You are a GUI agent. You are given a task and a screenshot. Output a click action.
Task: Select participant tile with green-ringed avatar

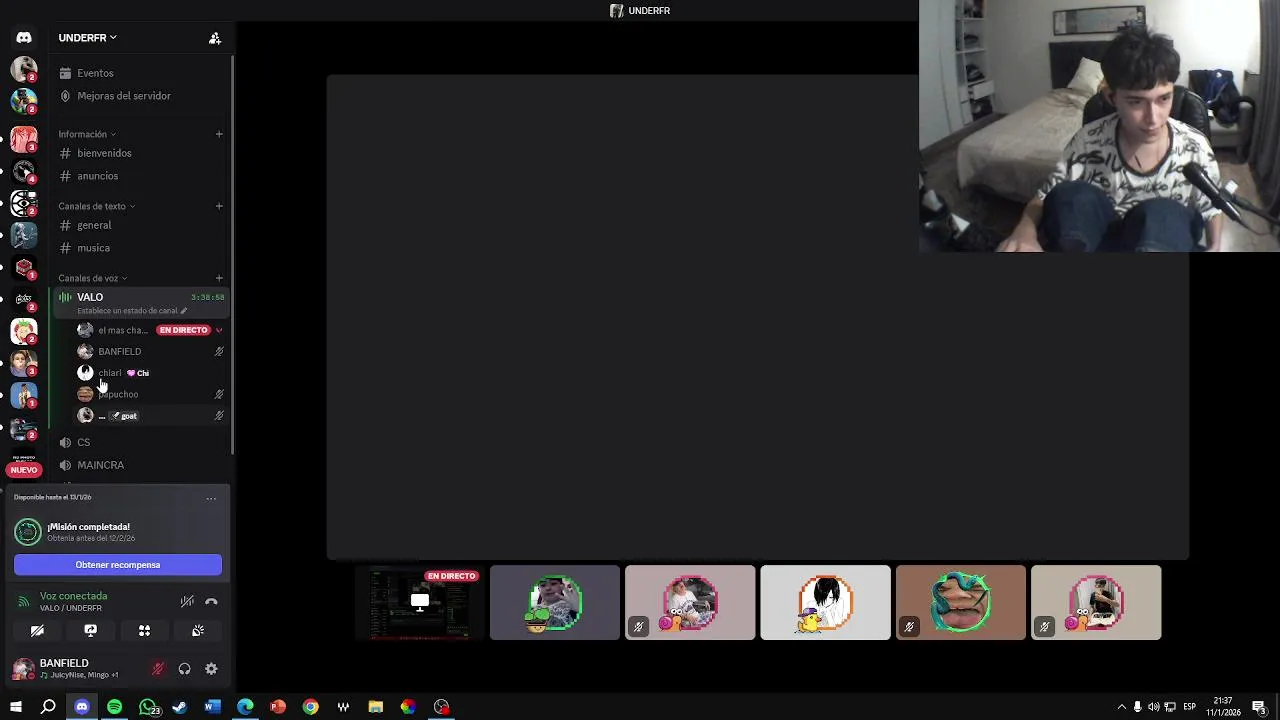coord(555,602)
